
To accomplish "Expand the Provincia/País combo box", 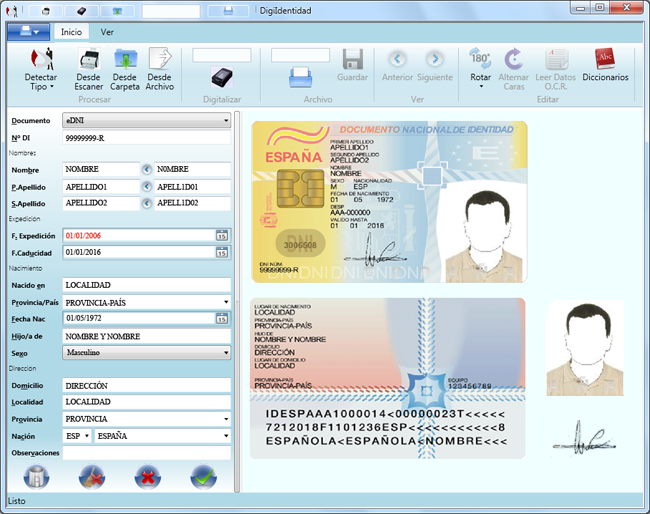I will pos(226,302).
